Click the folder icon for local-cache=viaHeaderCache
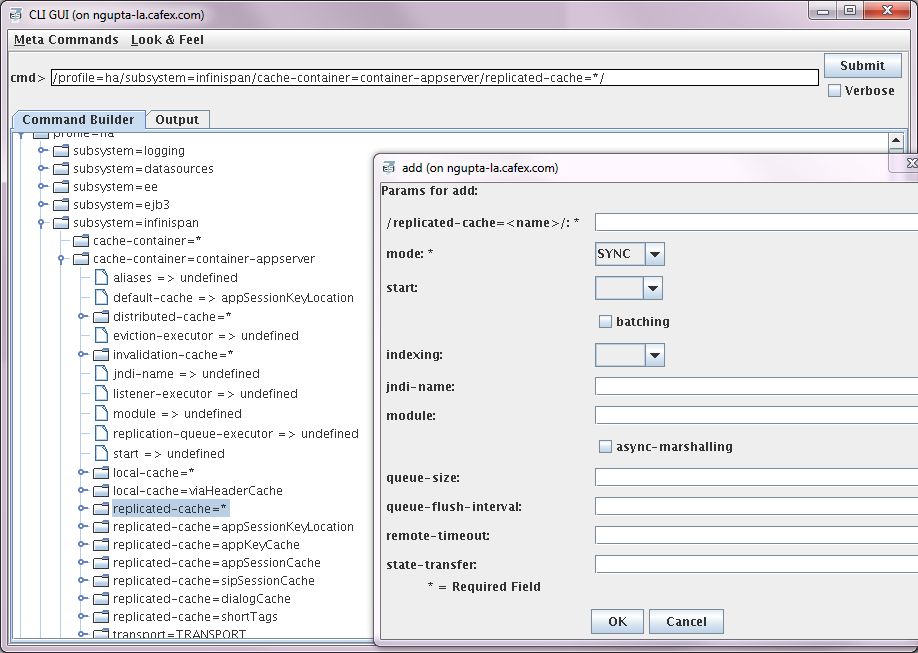This screenshot has width=918, height=653. (x=101, y=491)
